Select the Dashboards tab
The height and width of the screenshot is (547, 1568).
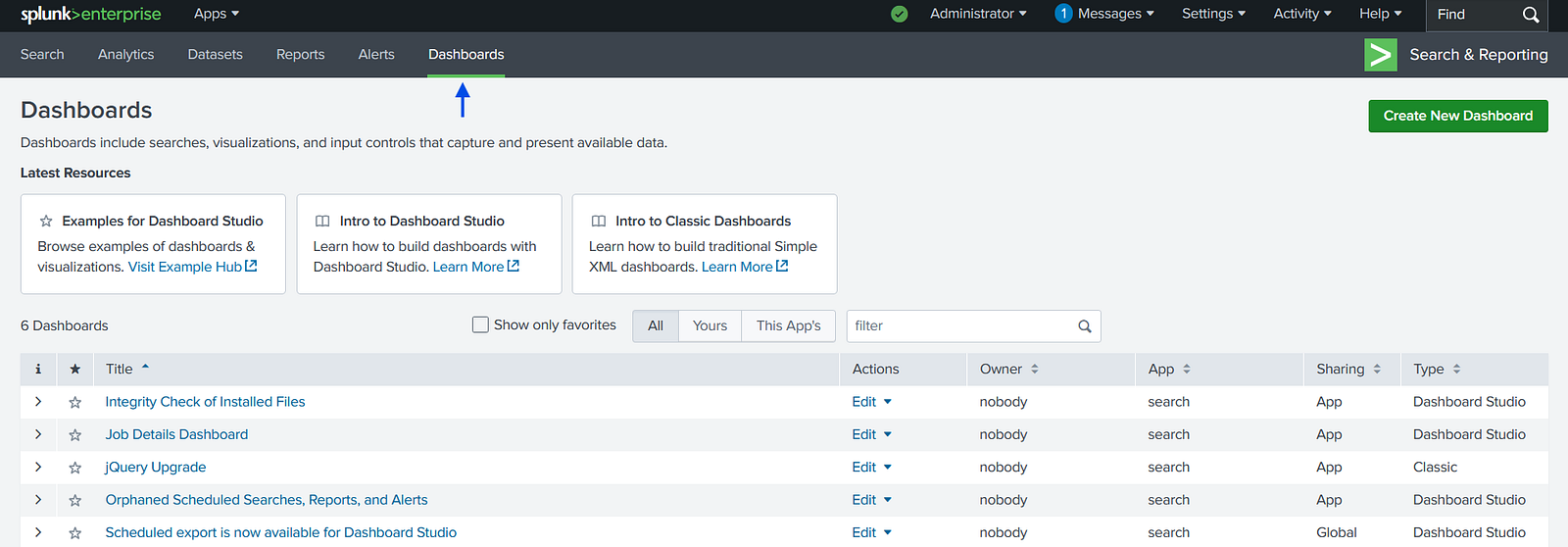pyautogui.click(x=466, y=55)
